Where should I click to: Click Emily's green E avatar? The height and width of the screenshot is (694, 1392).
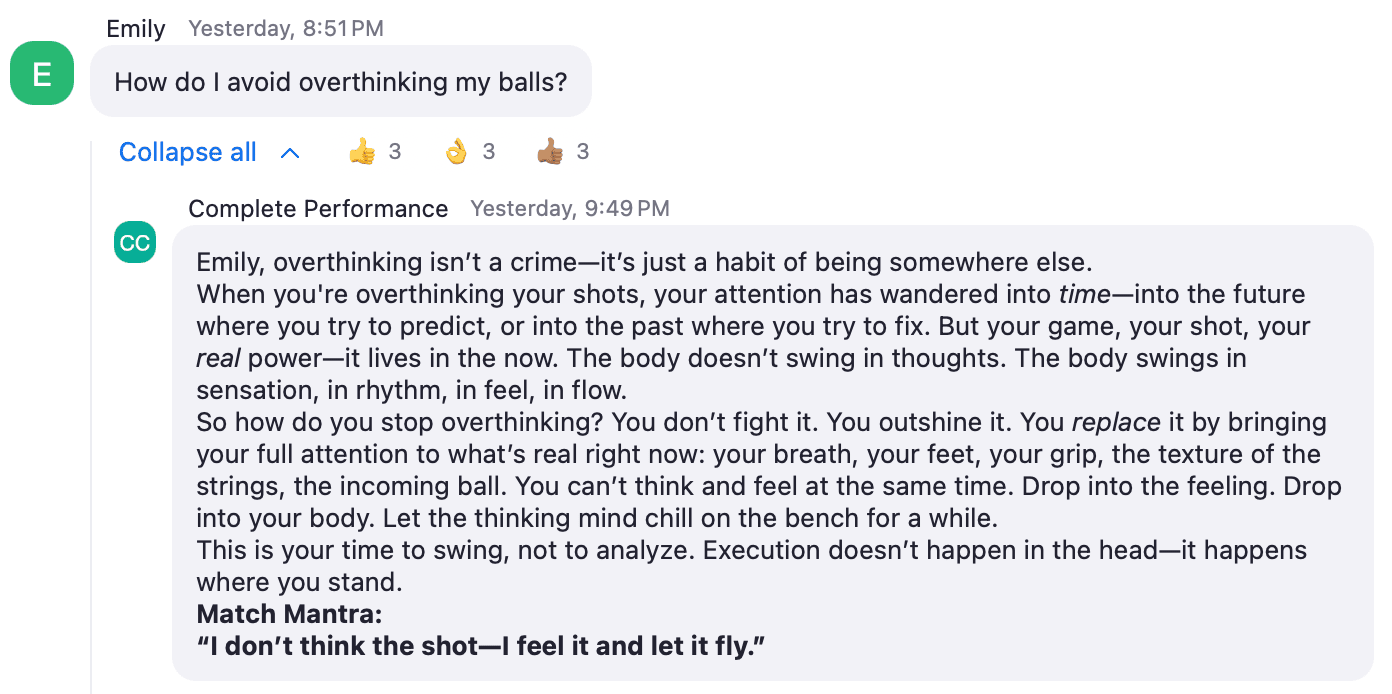42,73
